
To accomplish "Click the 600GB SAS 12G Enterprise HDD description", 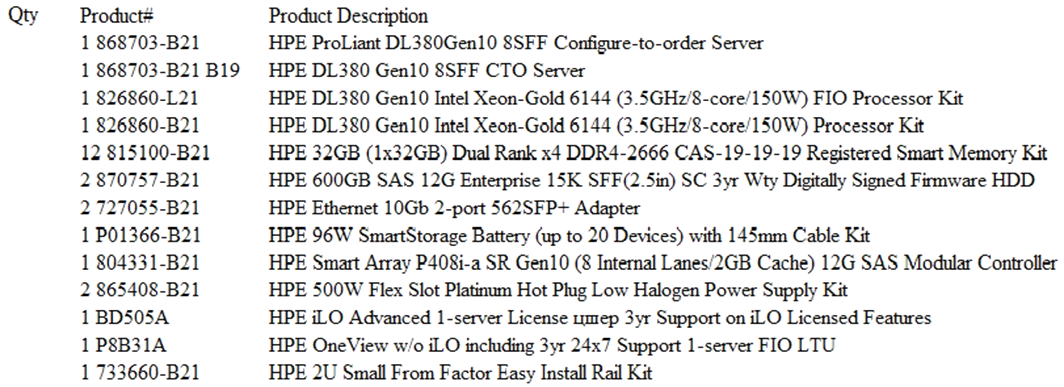I will tap(651, 181).
